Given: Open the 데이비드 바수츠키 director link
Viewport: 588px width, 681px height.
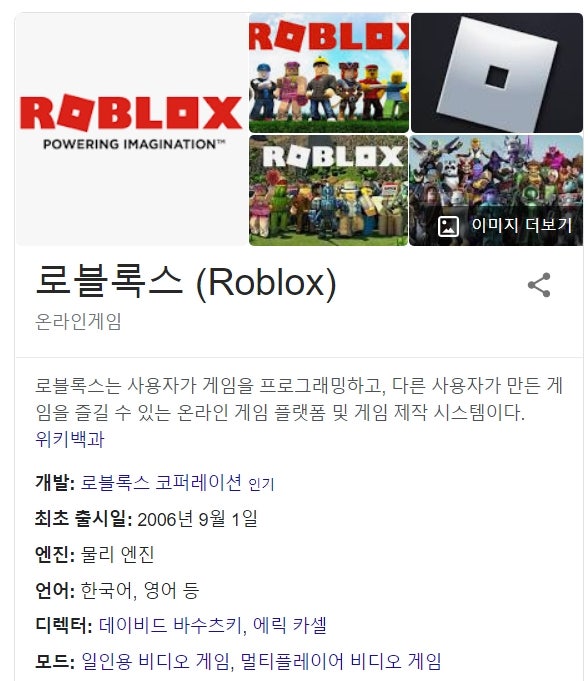Looking at the screenshot, I should click(x=170, y=625).
